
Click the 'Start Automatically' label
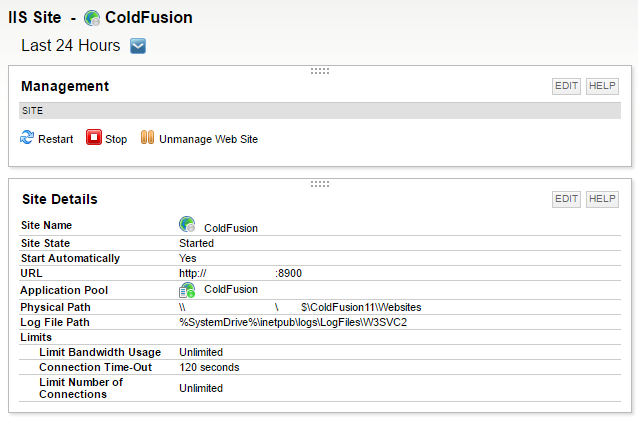[71, 259]
